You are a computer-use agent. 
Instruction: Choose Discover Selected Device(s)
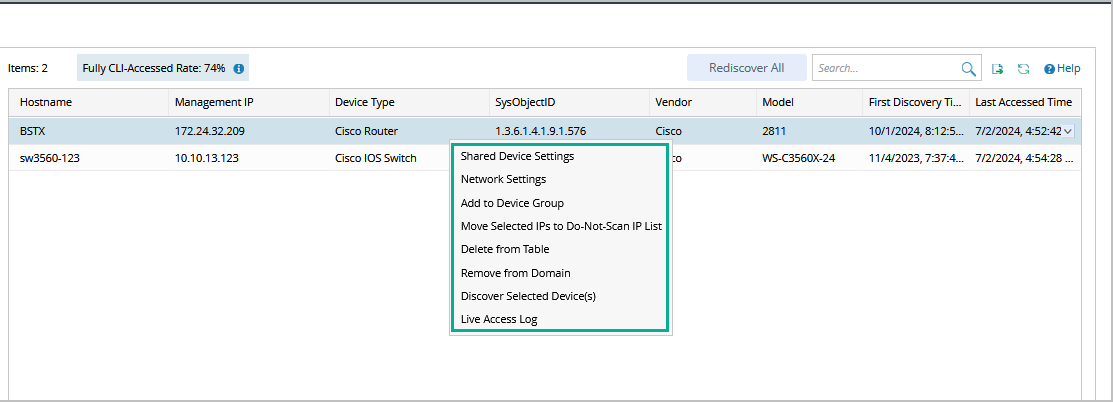tap(528, 296)
